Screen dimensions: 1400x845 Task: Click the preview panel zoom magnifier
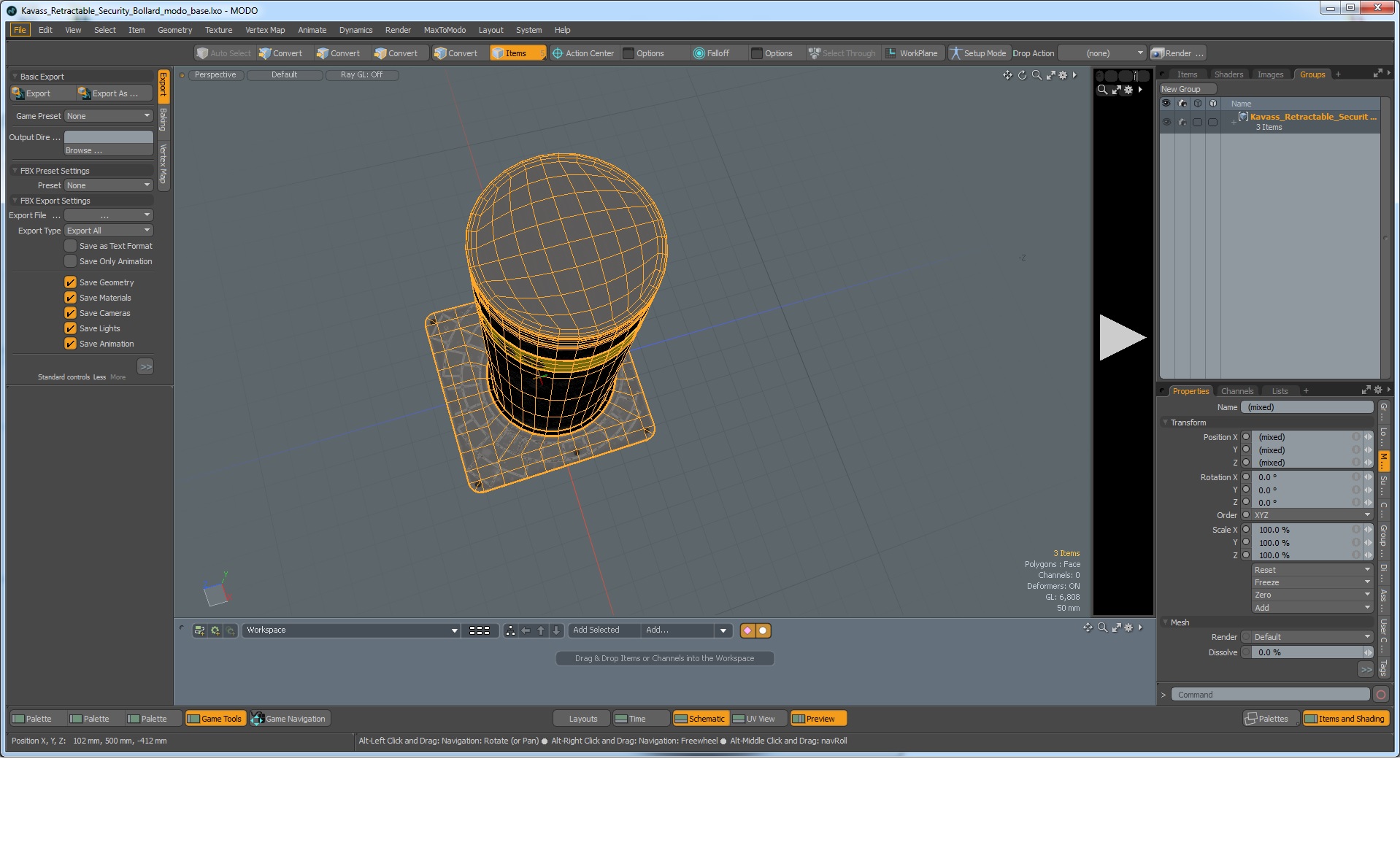1102,90
